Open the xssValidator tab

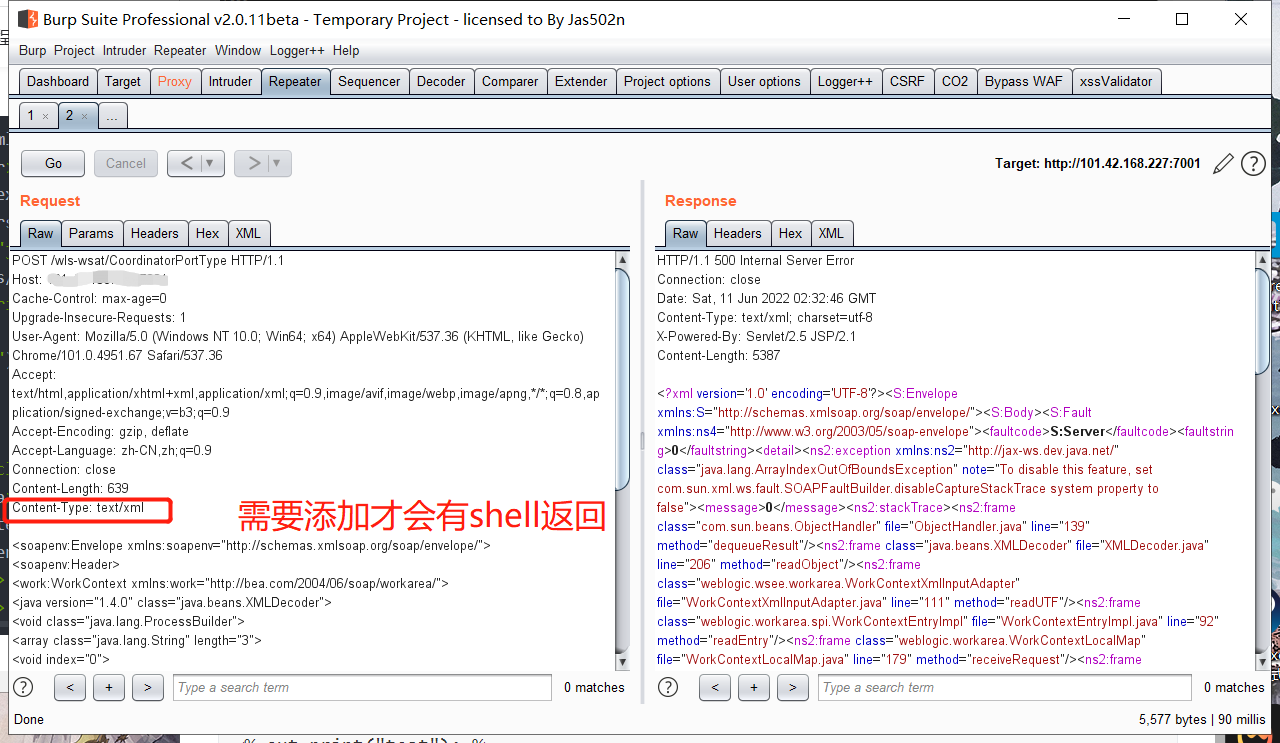coord(1116,82)
